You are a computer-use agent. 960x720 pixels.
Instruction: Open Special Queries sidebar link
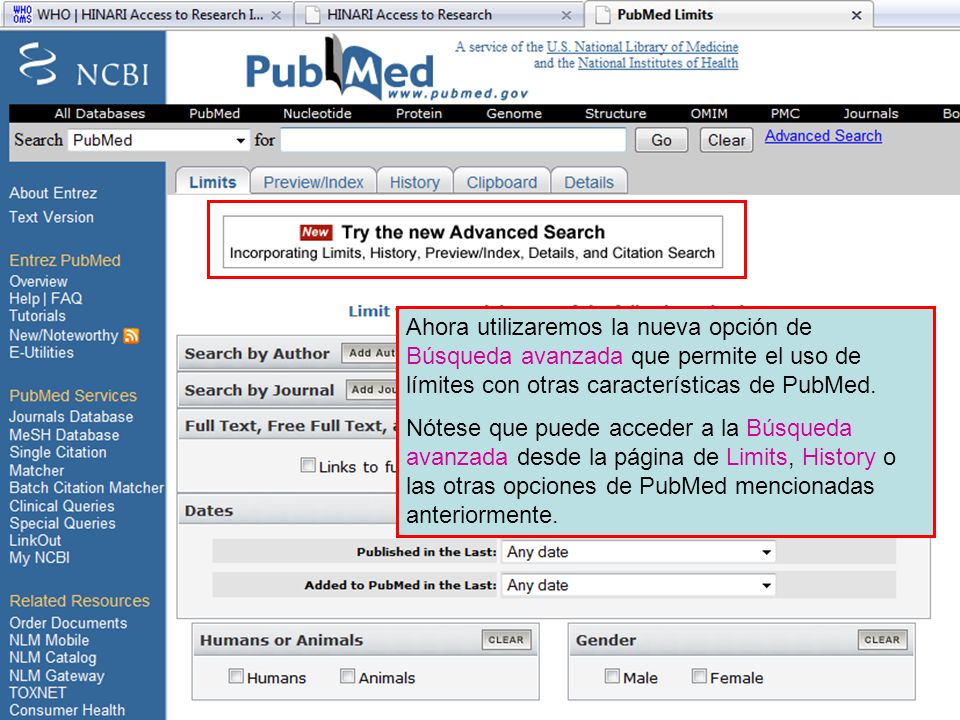[x=62, y=523]
